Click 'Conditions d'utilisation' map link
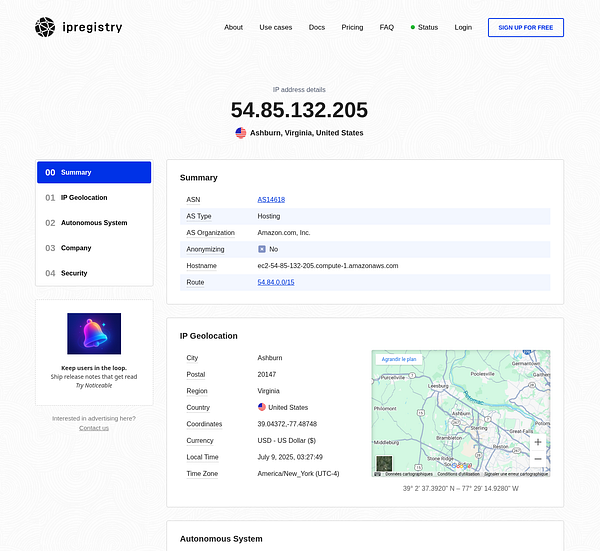Screen dimensions: 600x551 [458, 474]
